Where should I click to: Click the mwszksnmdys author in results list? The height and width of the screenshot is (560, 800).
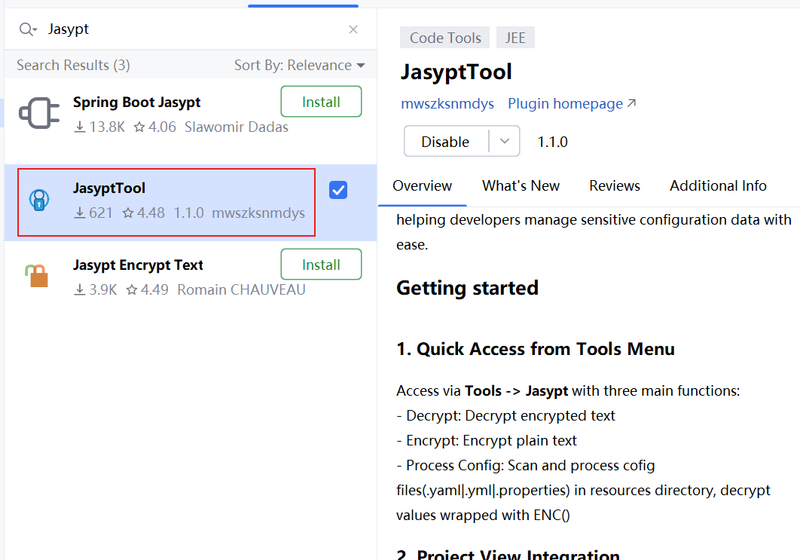[x=258, y=213]
